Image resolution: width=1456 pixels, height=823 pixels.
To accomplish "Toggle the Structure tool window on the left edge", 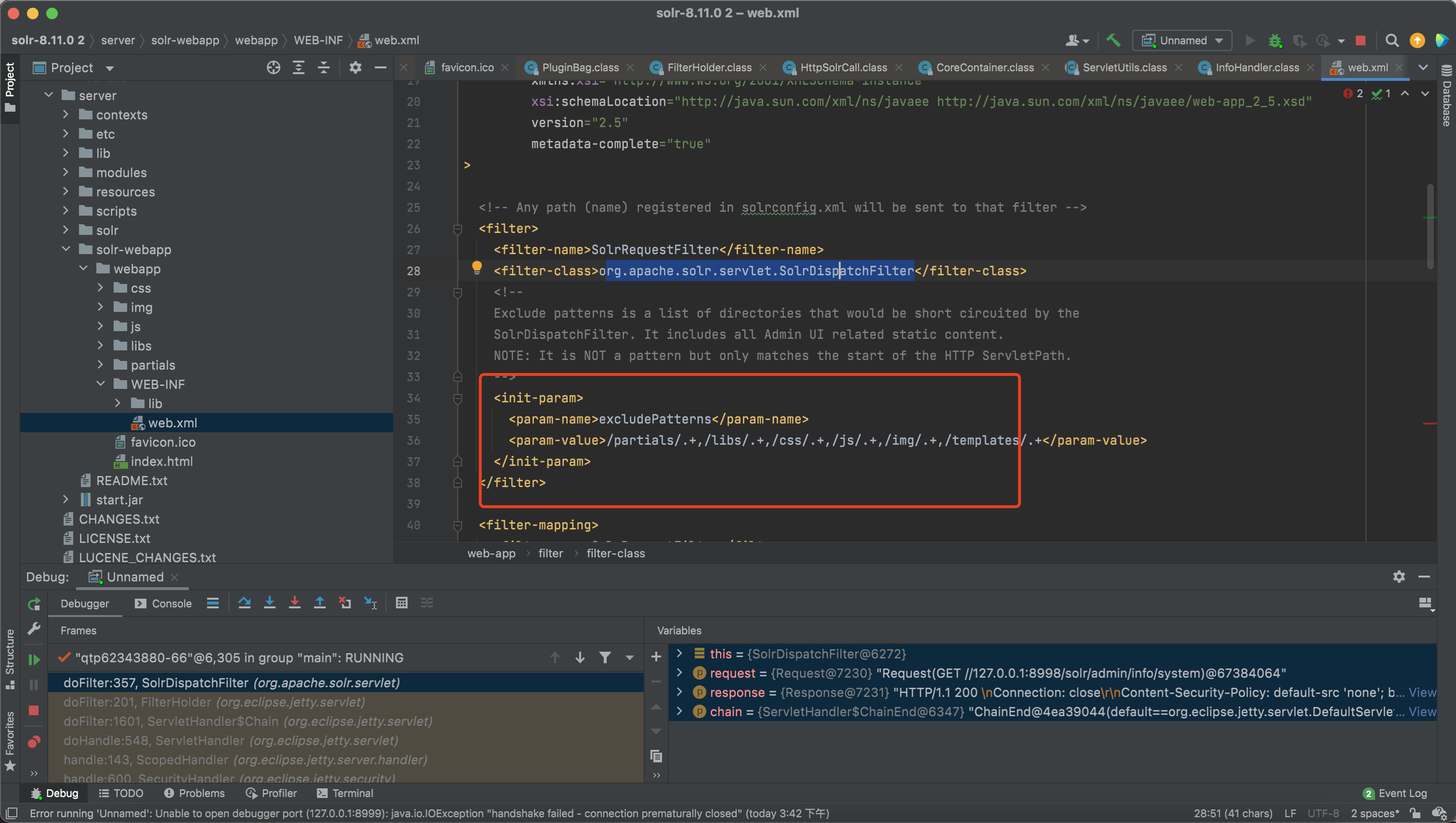I will pos(10,659).
